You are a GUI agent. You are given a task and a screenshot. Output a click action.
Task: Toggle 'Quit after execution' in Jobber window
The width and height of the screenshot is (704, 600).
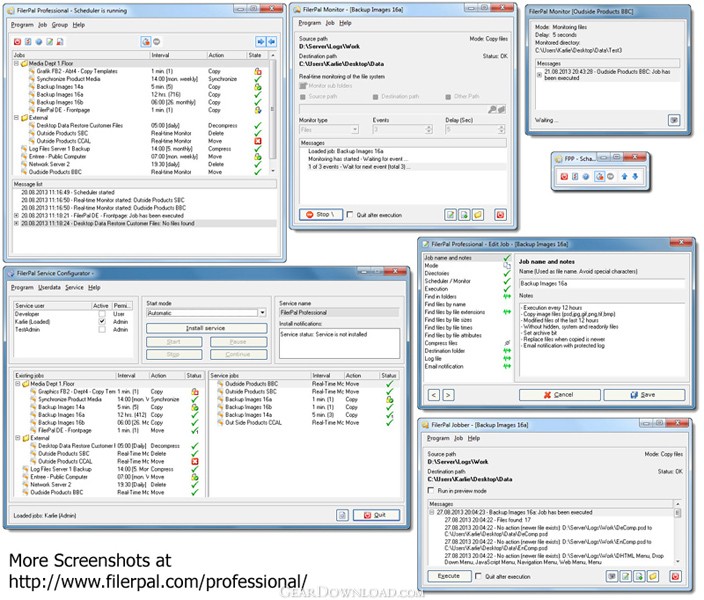479,576
